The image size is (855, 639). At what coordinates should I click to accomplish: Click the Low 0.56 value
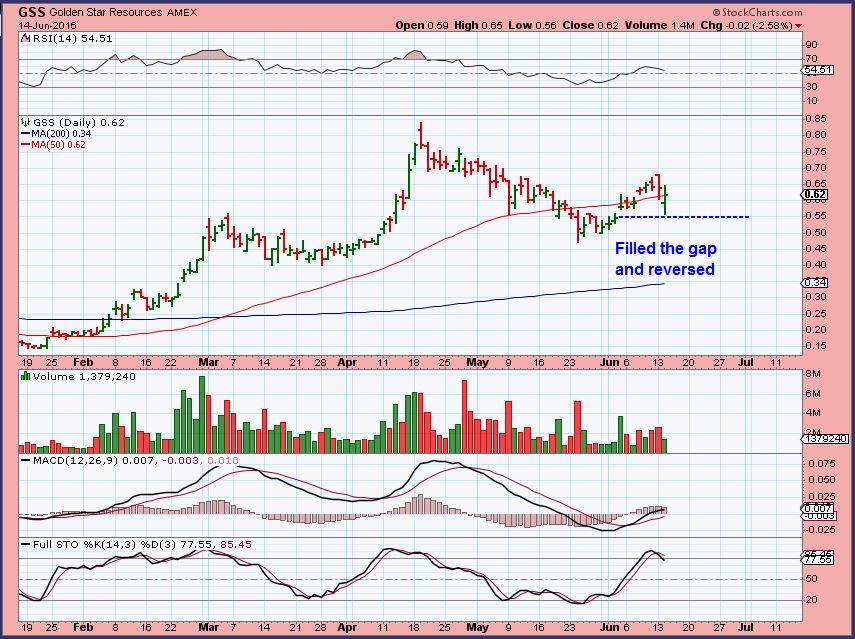tap(532, 26)
